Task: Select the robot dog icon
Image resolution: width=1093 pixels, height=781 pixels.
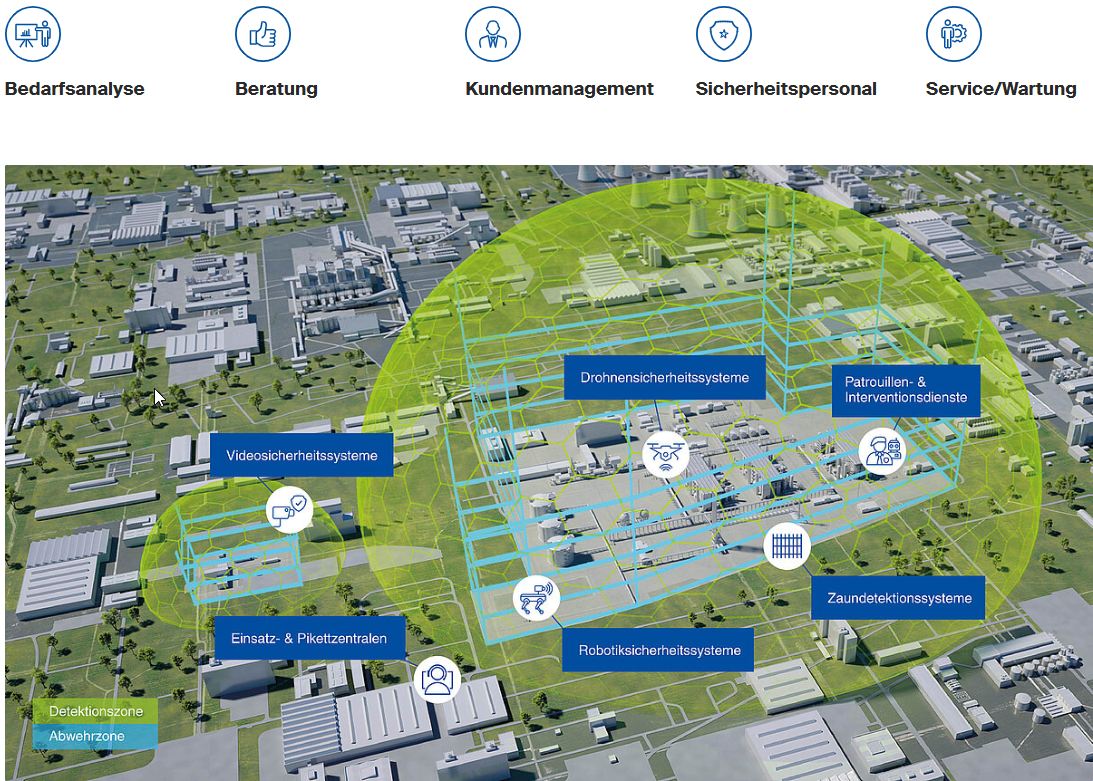Action: (536, 598)
